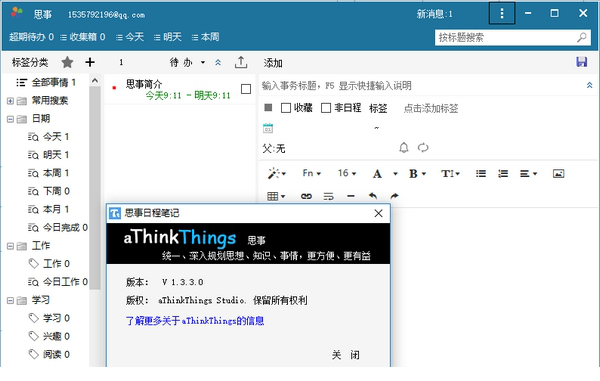Open the calendar date picker icon

tap(268, 128)
